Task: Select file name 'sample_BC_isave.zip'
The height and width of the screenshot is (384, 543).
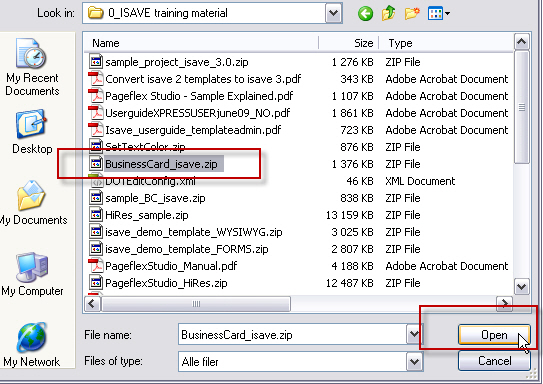Action: coord(155,198)
